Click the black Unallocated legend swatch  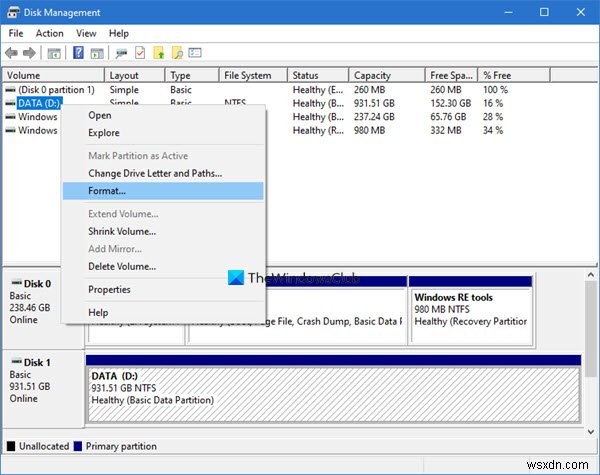pyautogui.click(x=11, y=446)
